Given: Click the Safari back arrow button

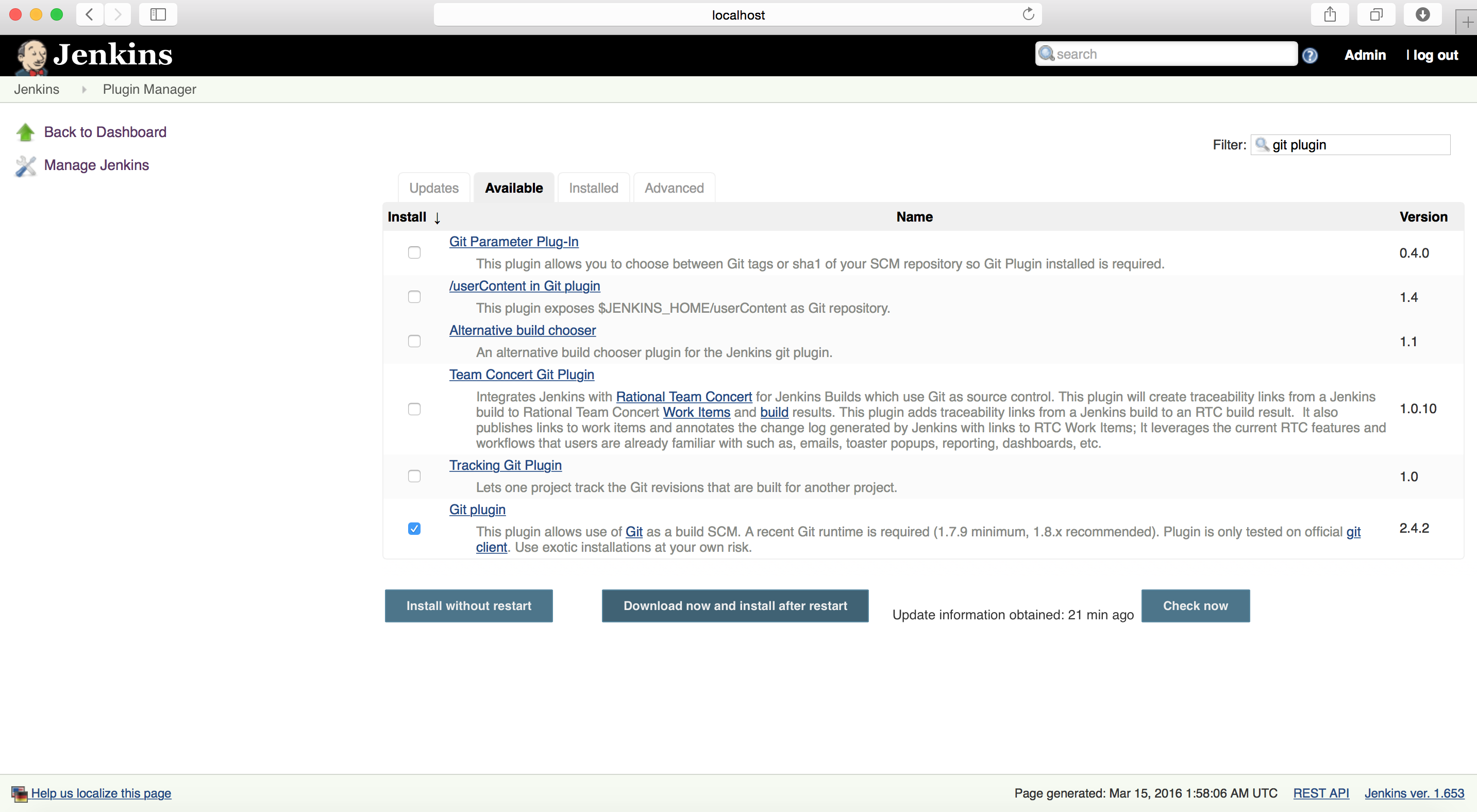Looking at the screenshot, I should point(90,14).
